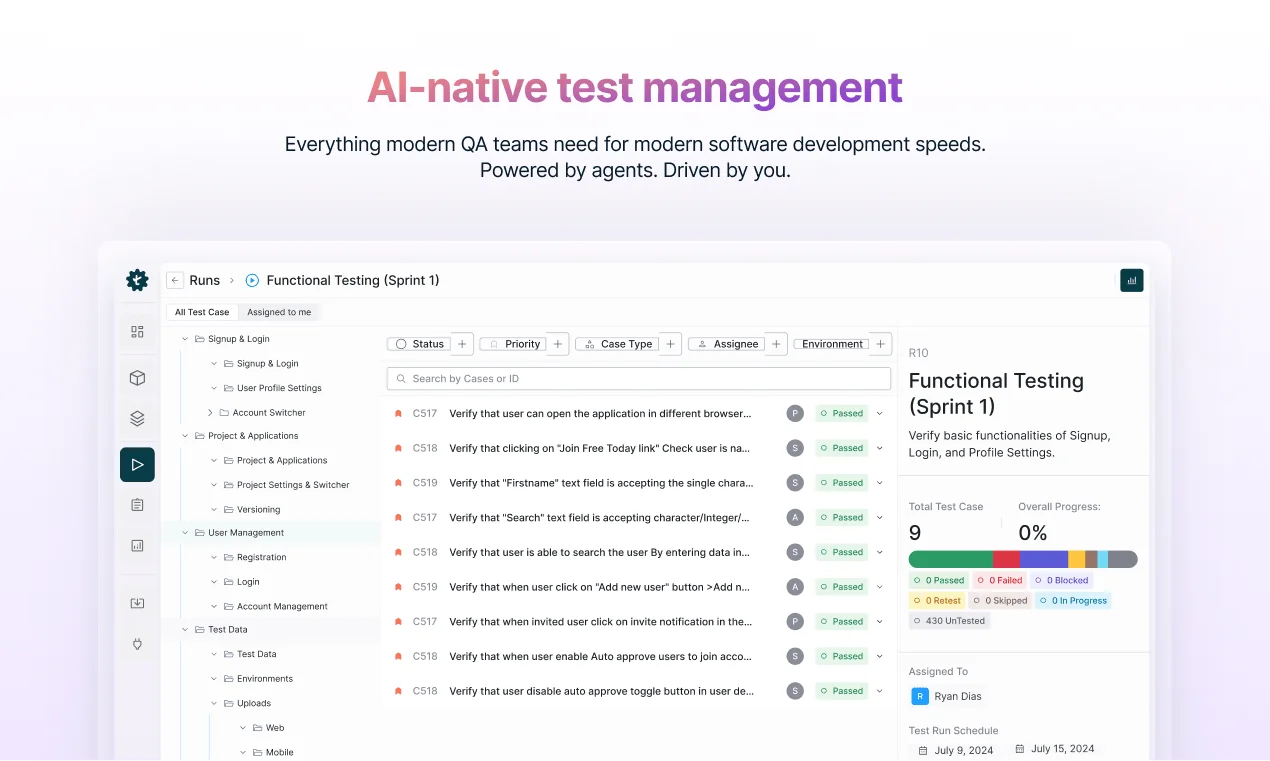Open the Status filter
This screenshot has height=761, width=1270.
pos(419,344)
